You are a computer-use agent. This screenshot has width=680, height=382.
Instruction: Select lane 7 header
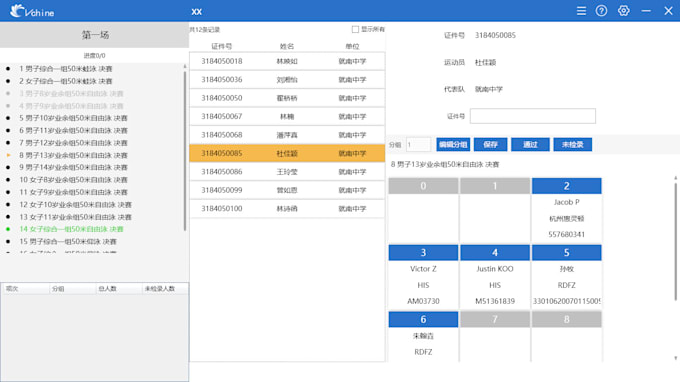point(495,320)
